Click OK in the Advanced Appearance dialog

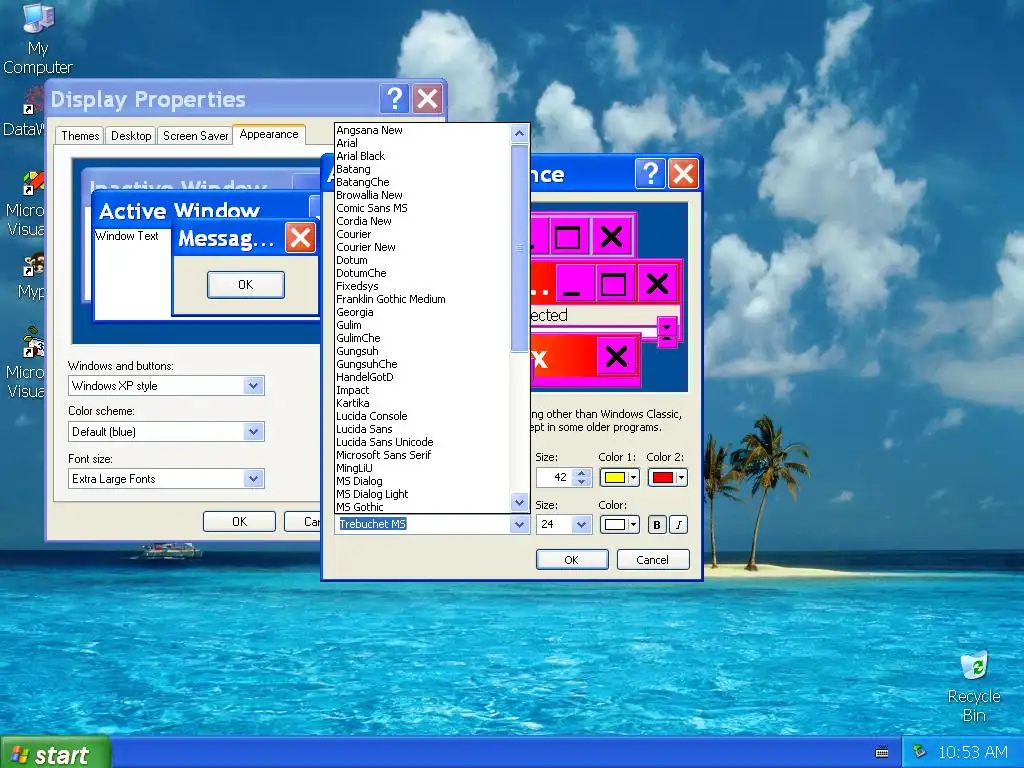[x=571, y=560]
